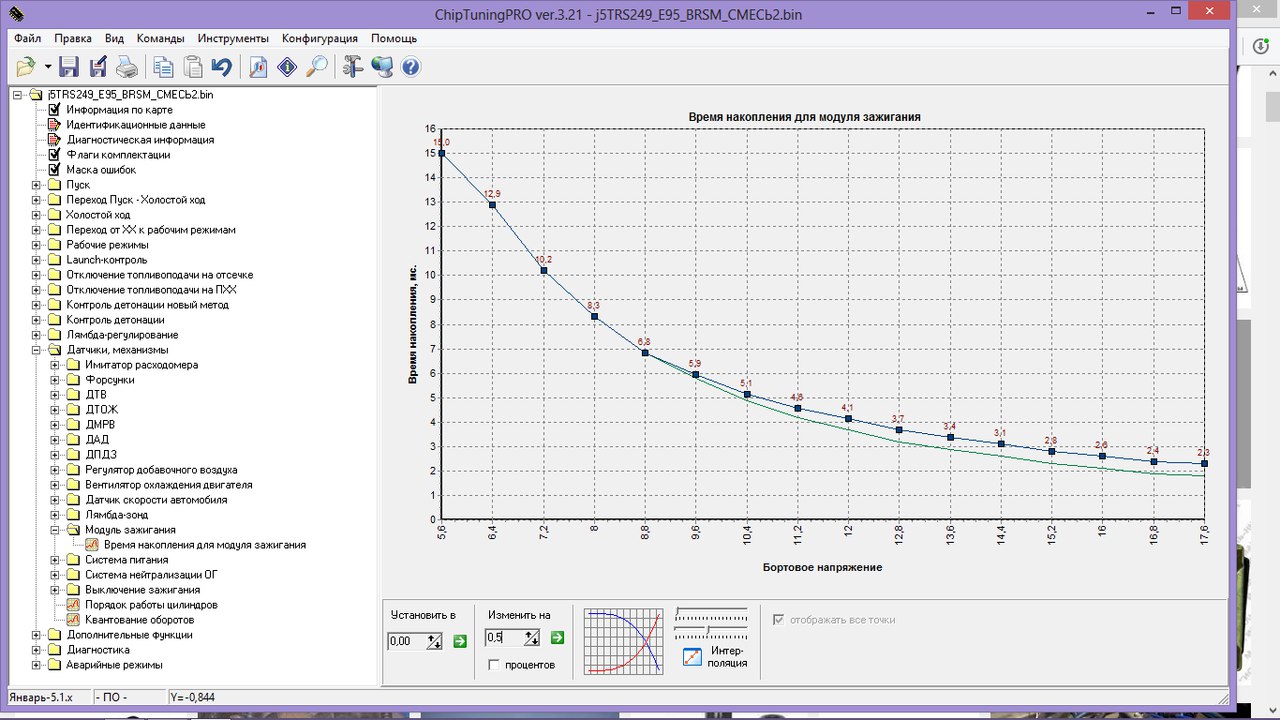Expand the 'Диагностика' folder

[37, 650]
